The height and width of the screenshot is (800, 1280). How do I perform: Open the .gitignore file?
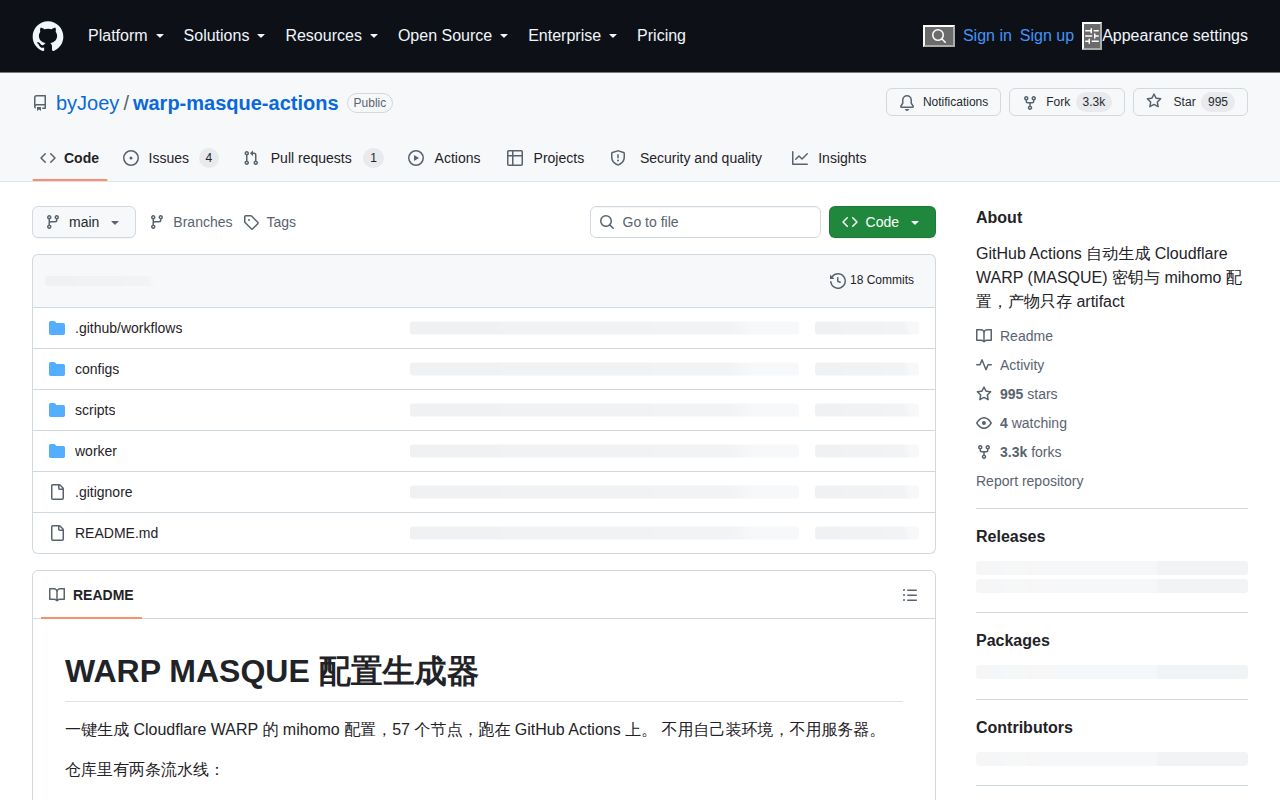104,492
